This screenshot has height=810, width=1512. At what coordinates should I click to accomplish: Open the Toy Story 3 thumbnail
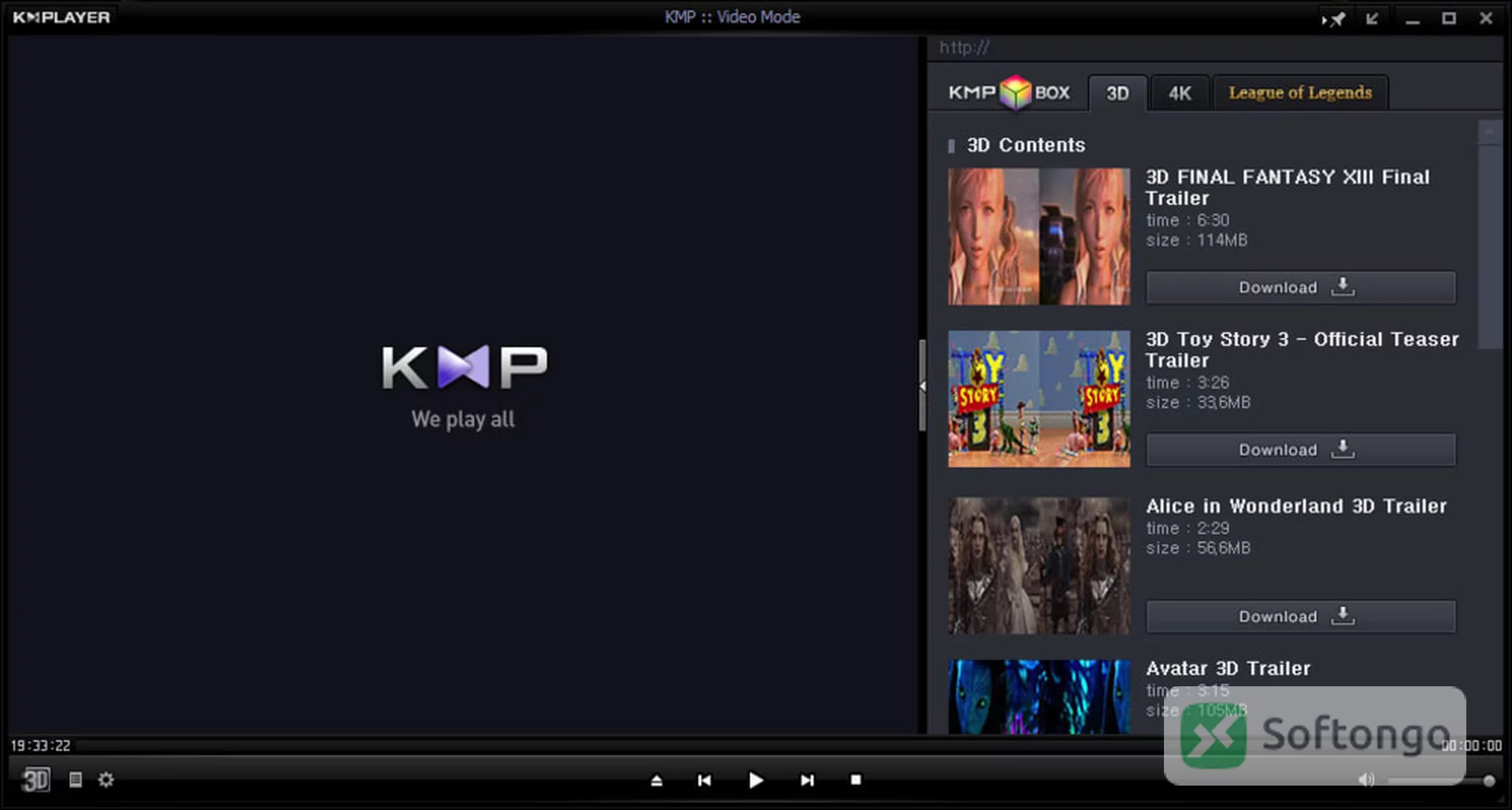(1039, 399)
